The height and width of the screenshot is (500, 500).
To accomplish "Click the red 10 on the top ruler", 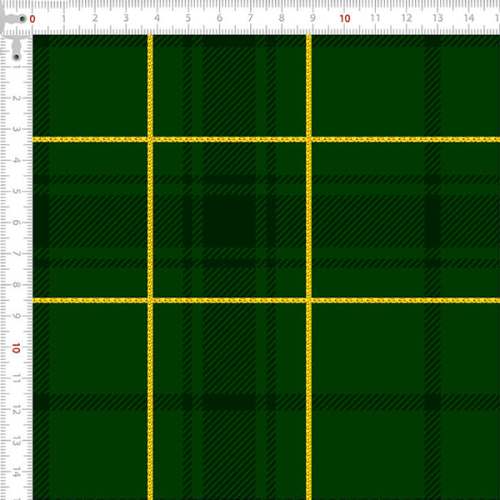I will [x=345, y=19].
